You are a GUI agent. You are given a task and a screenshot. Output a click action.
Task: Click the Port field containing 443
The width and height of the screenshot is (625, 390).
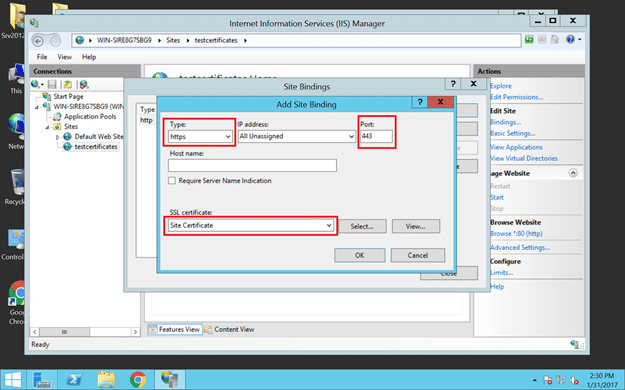376,136
